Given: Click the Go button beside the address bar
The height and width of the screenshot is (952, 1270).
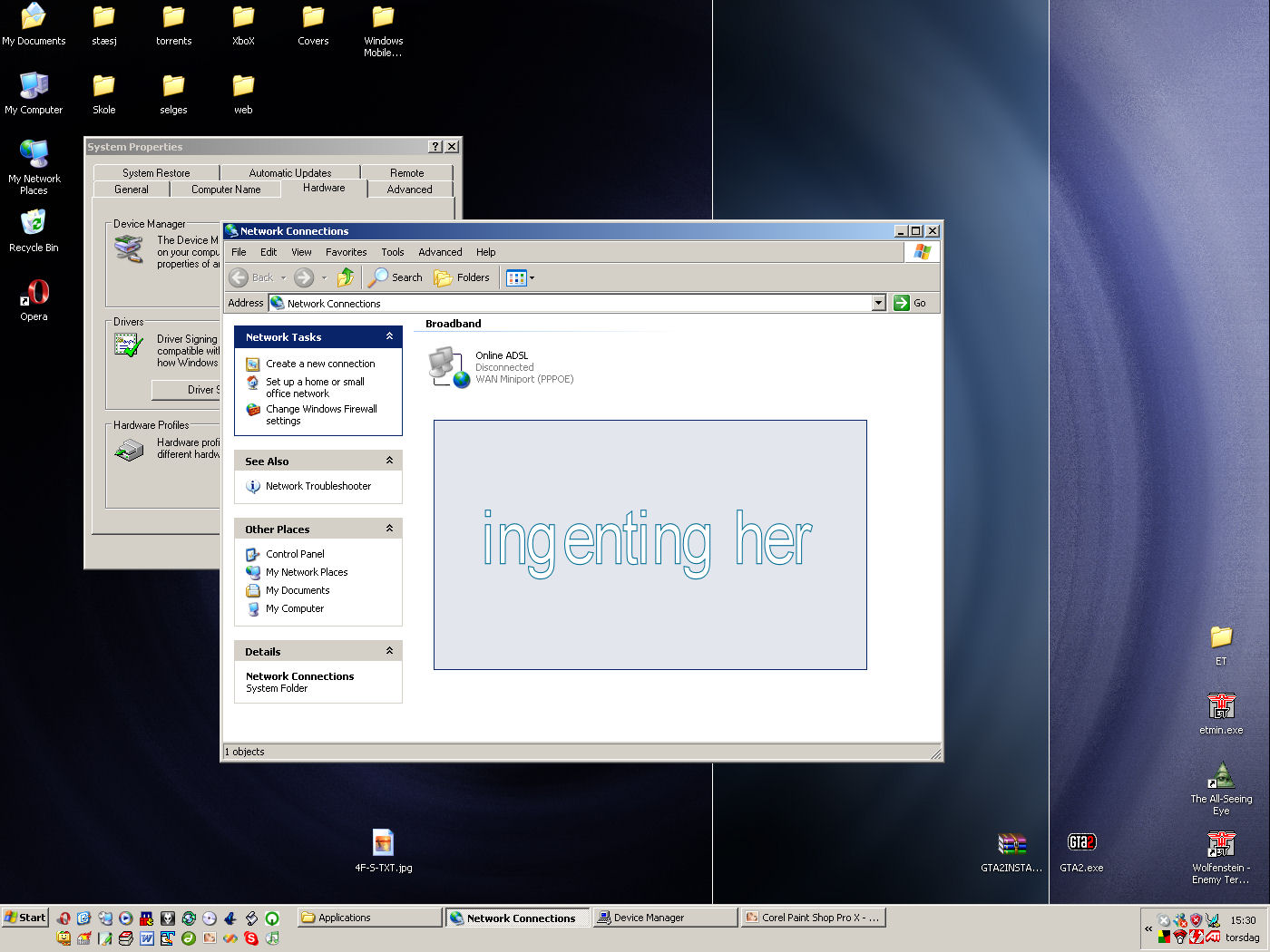Looking at the screenshot, I should 910,303.
